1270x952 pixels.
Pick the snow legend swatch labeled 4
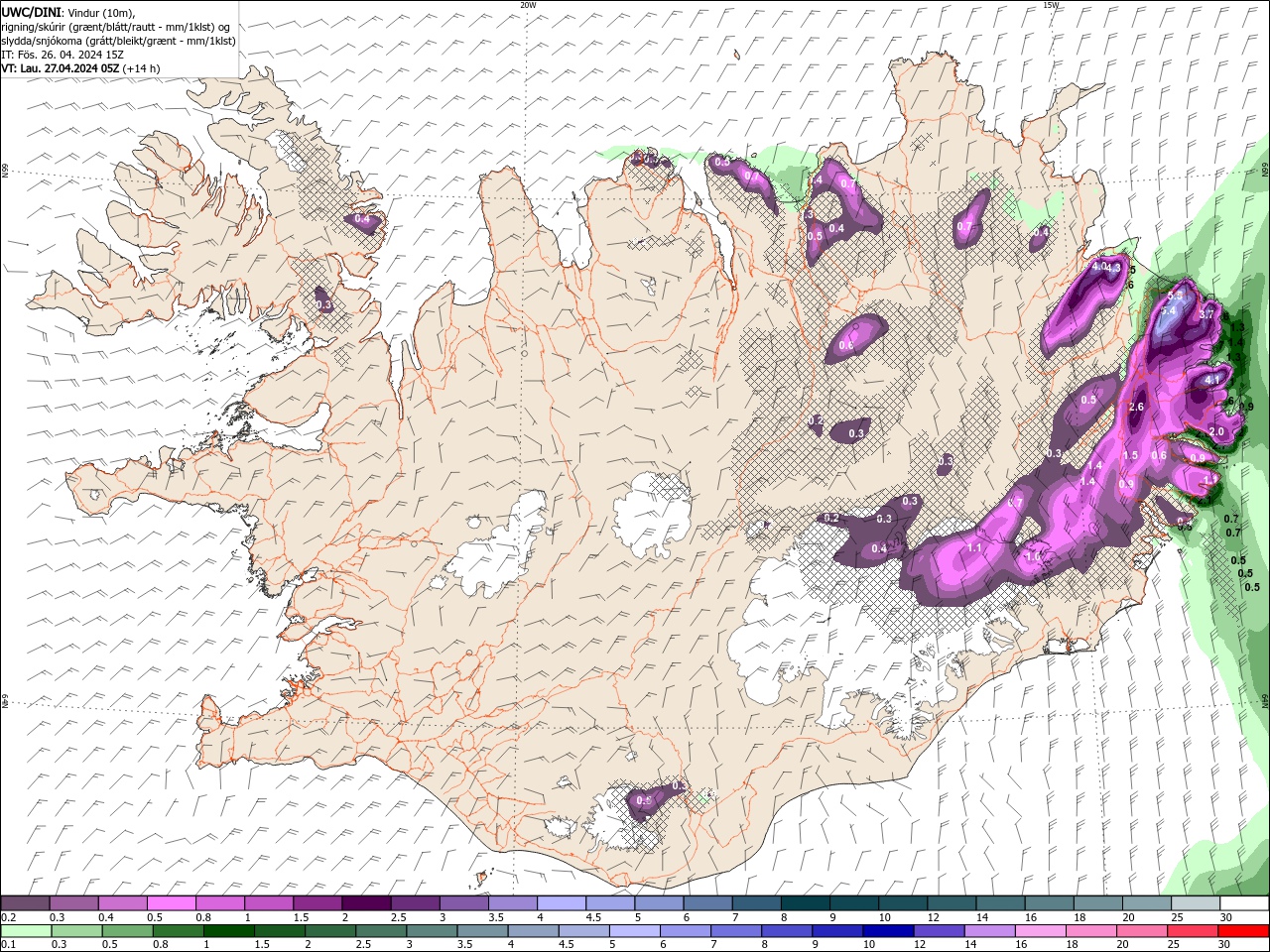(562, 903)
